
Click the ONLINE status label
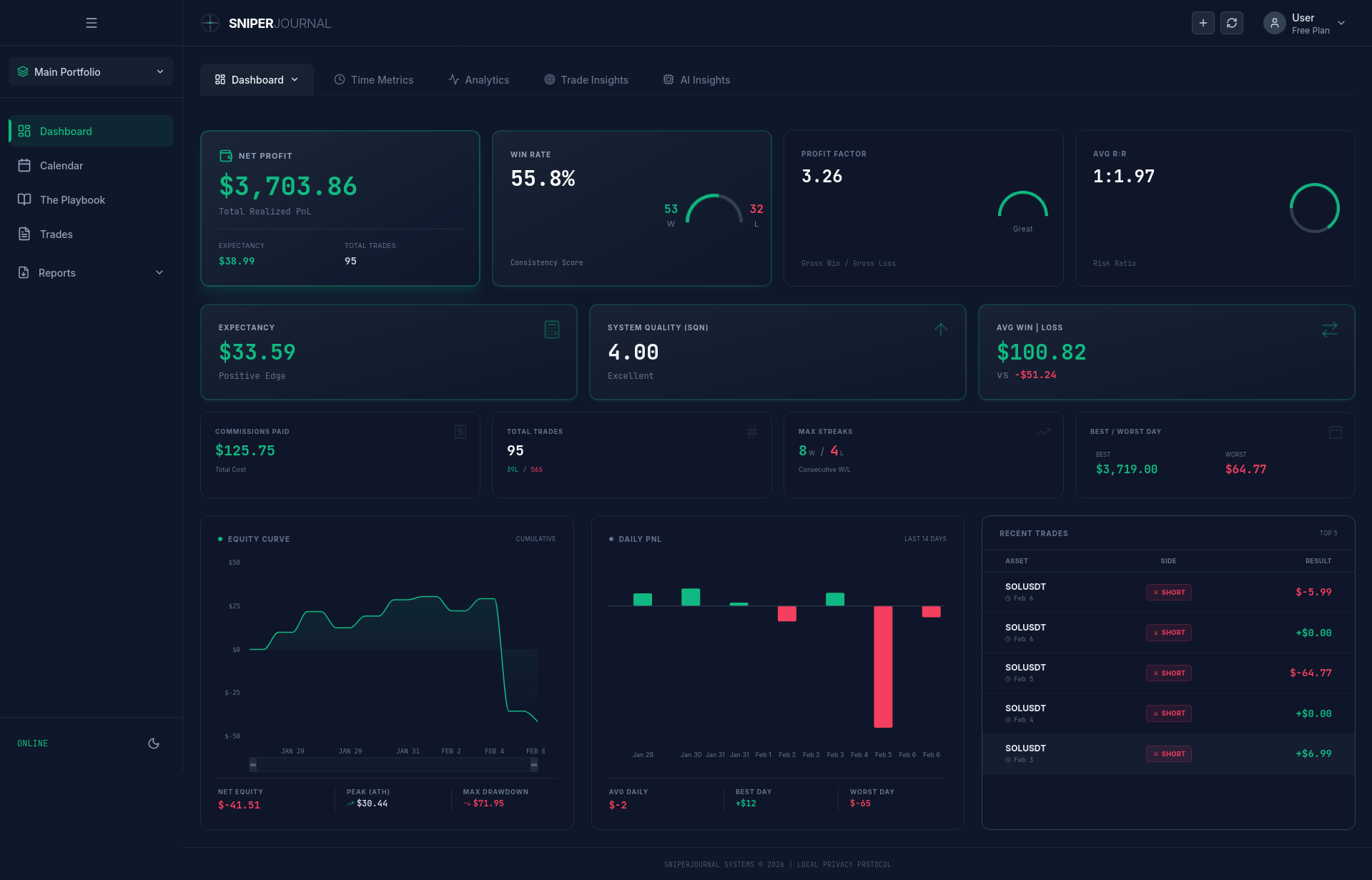tap(32, 743)
